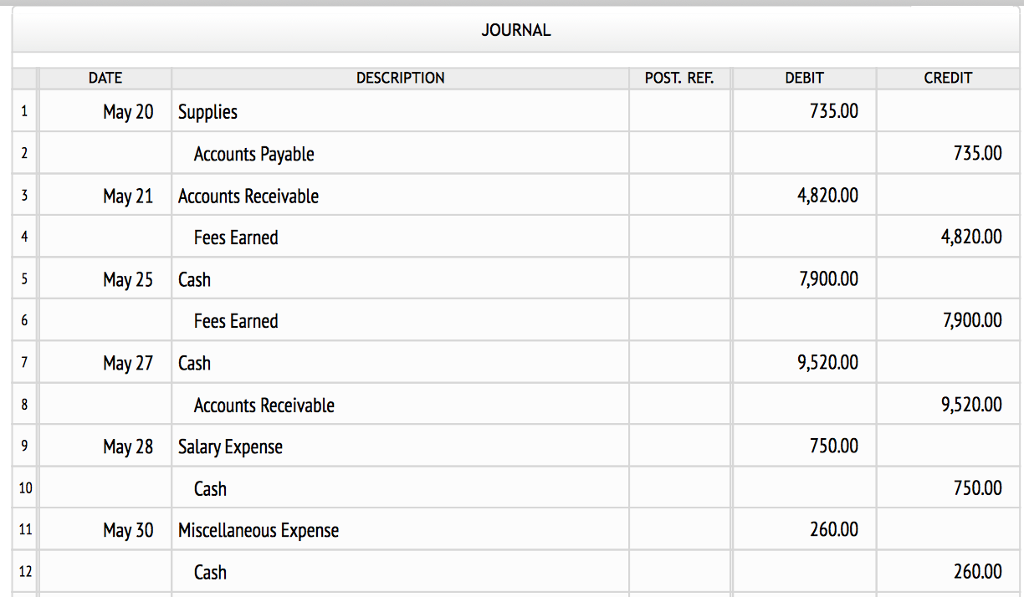Click the 9,520.00 credit amount
This screenshot has height=597, width=1024.
(x=950, y=404)
